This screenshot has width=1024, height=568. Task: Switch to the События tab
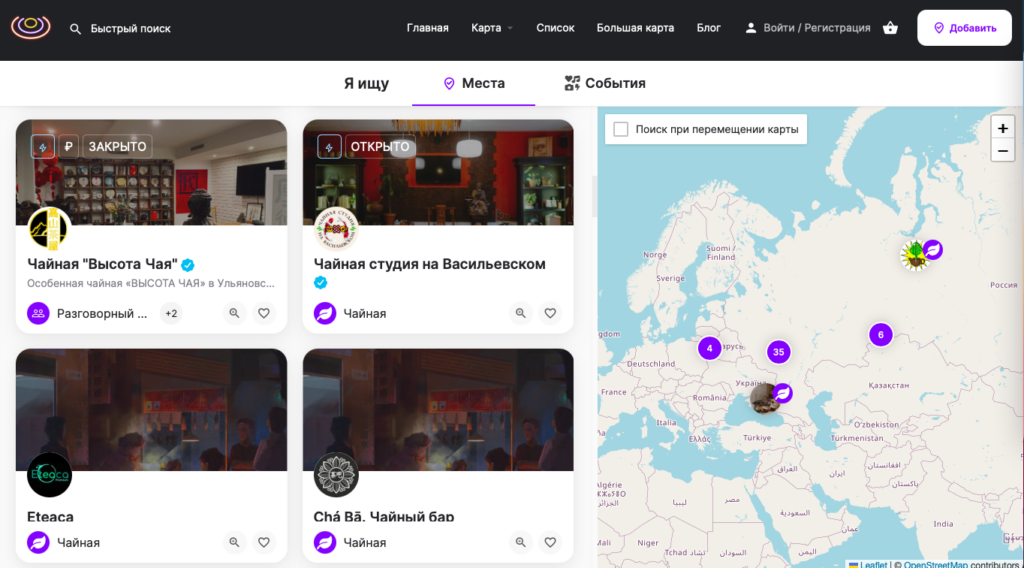click(x=605, y=84)
